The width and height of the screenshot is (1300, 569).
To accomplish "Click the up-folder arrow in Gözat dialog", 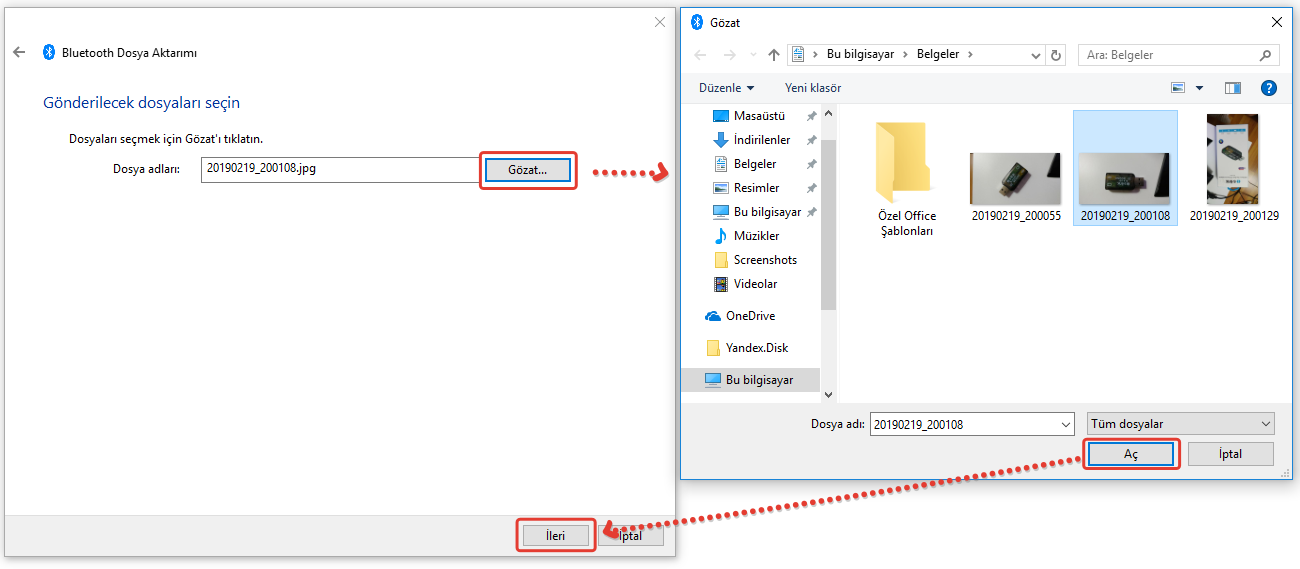I will [x=773, y=55].
